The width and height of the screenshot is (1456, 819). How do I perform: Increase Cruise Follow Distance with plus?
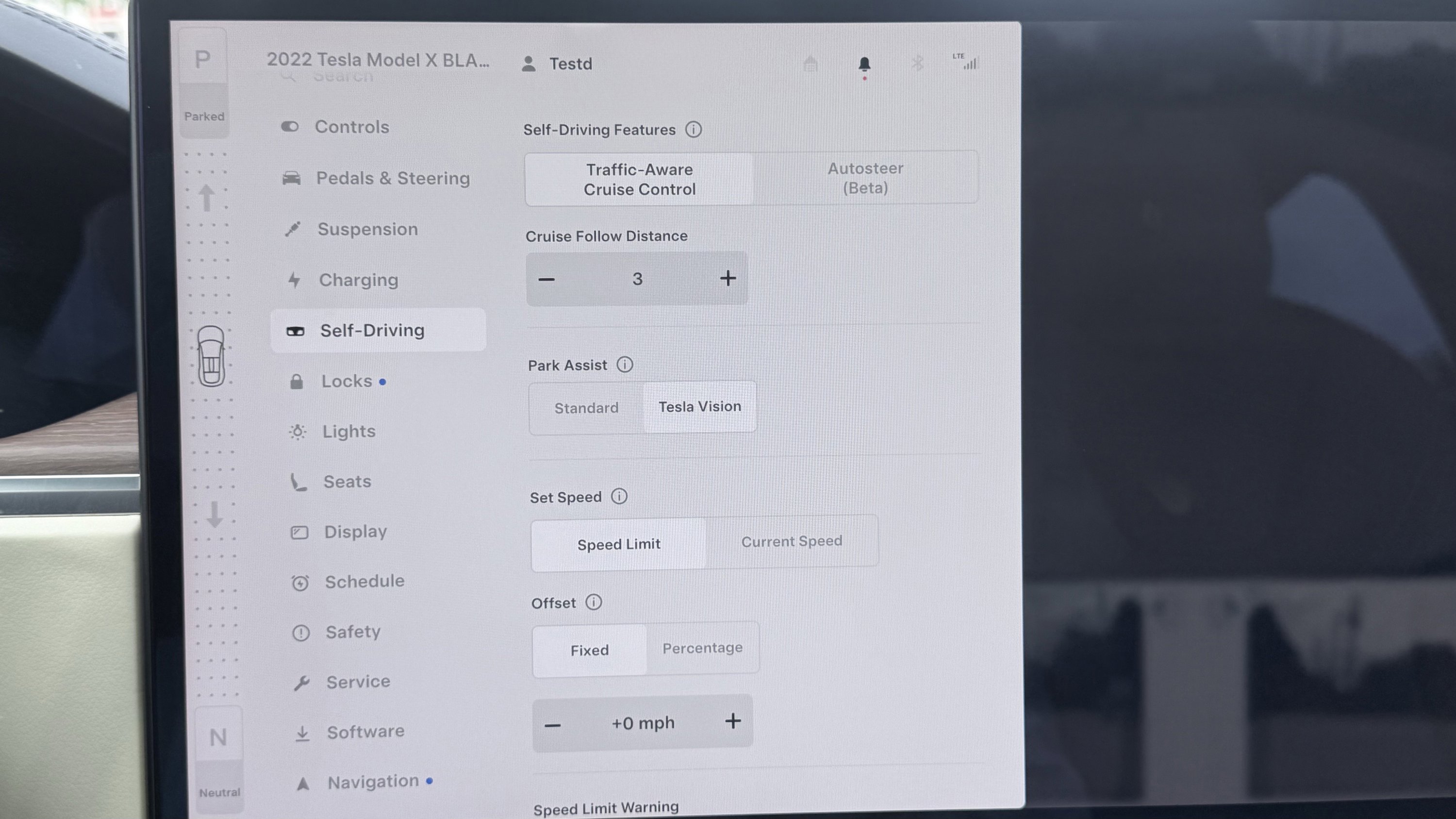(x=728, y=278)
